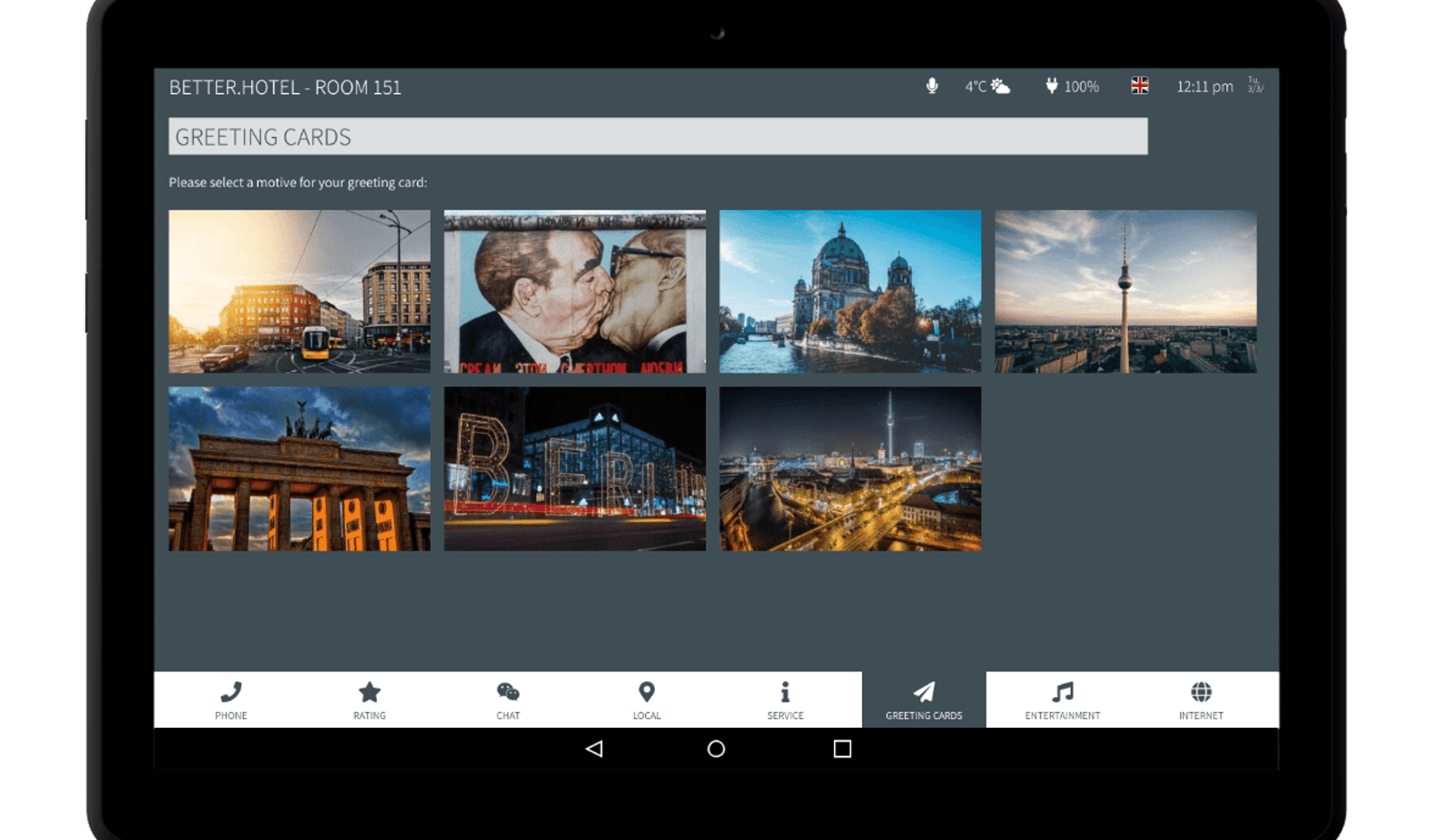Select the daytime TV tower motif
1435x840 pixels.
click(1126, 291)
